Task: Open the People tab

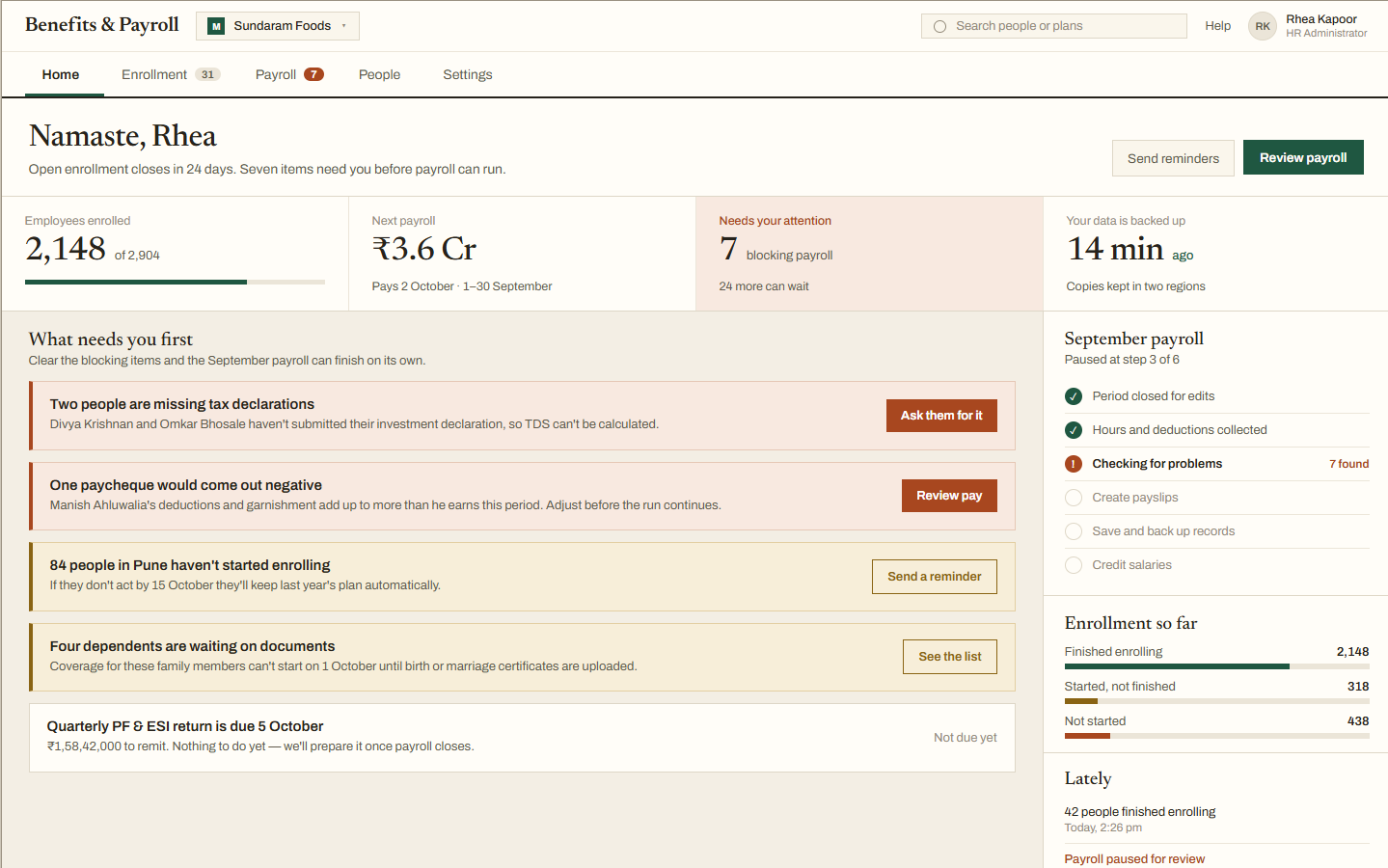Action: [379, 74]
